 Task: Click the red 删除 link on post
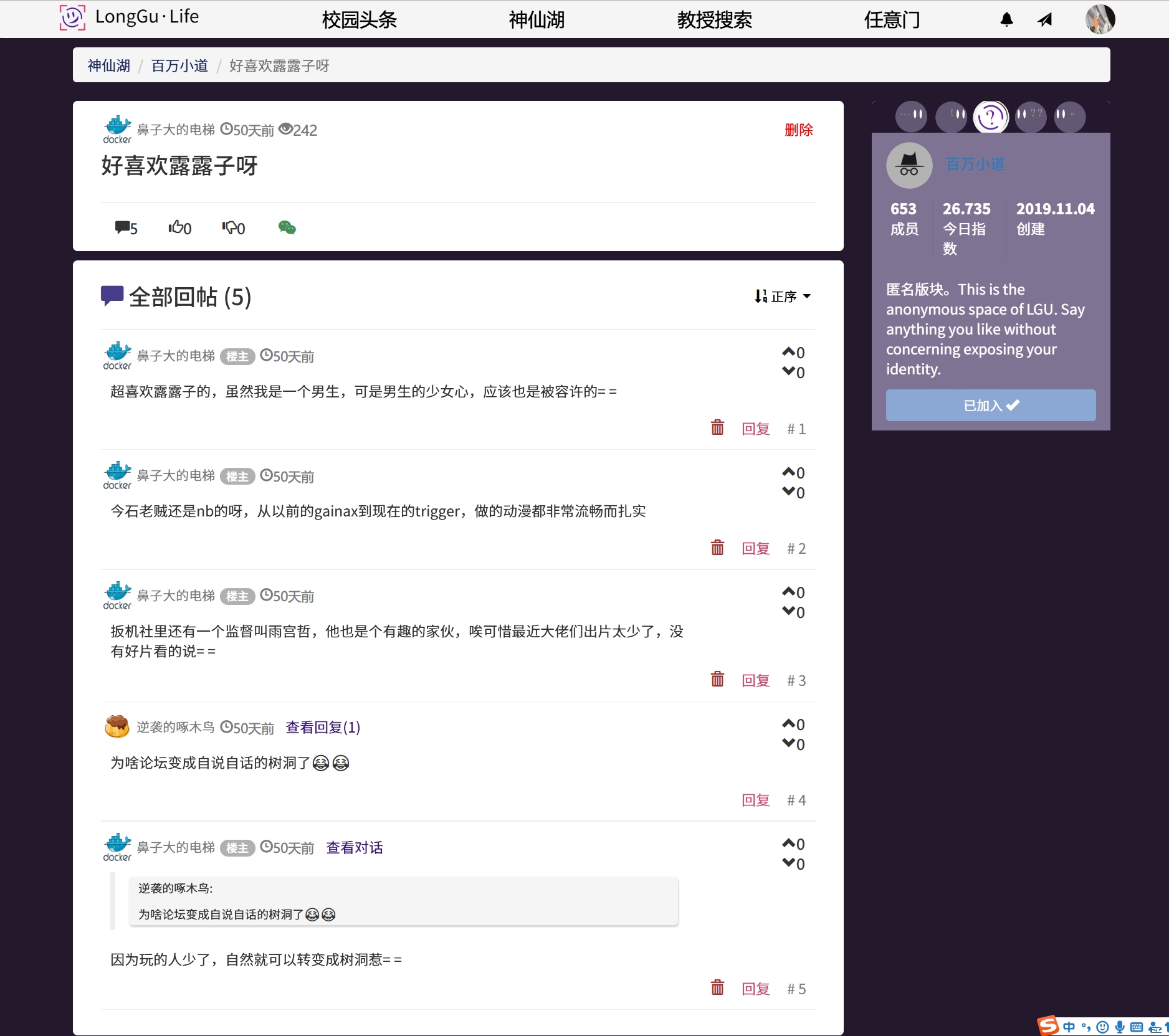798,130
